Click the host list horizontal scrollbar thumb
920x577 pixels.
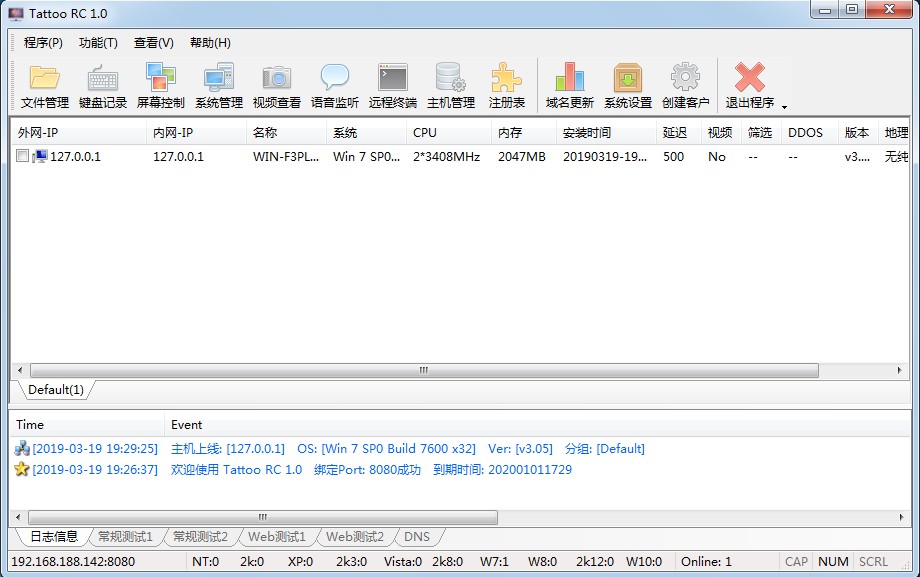(424, 370)
